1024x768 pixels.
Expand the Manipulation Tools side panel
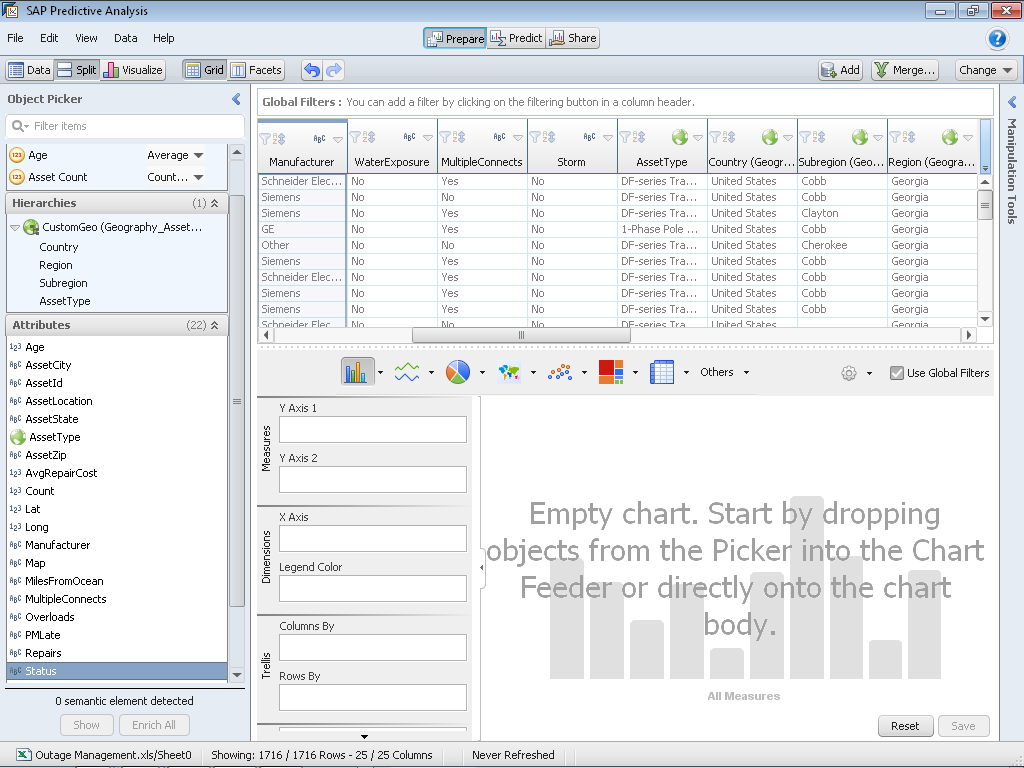click(1012, 102)
